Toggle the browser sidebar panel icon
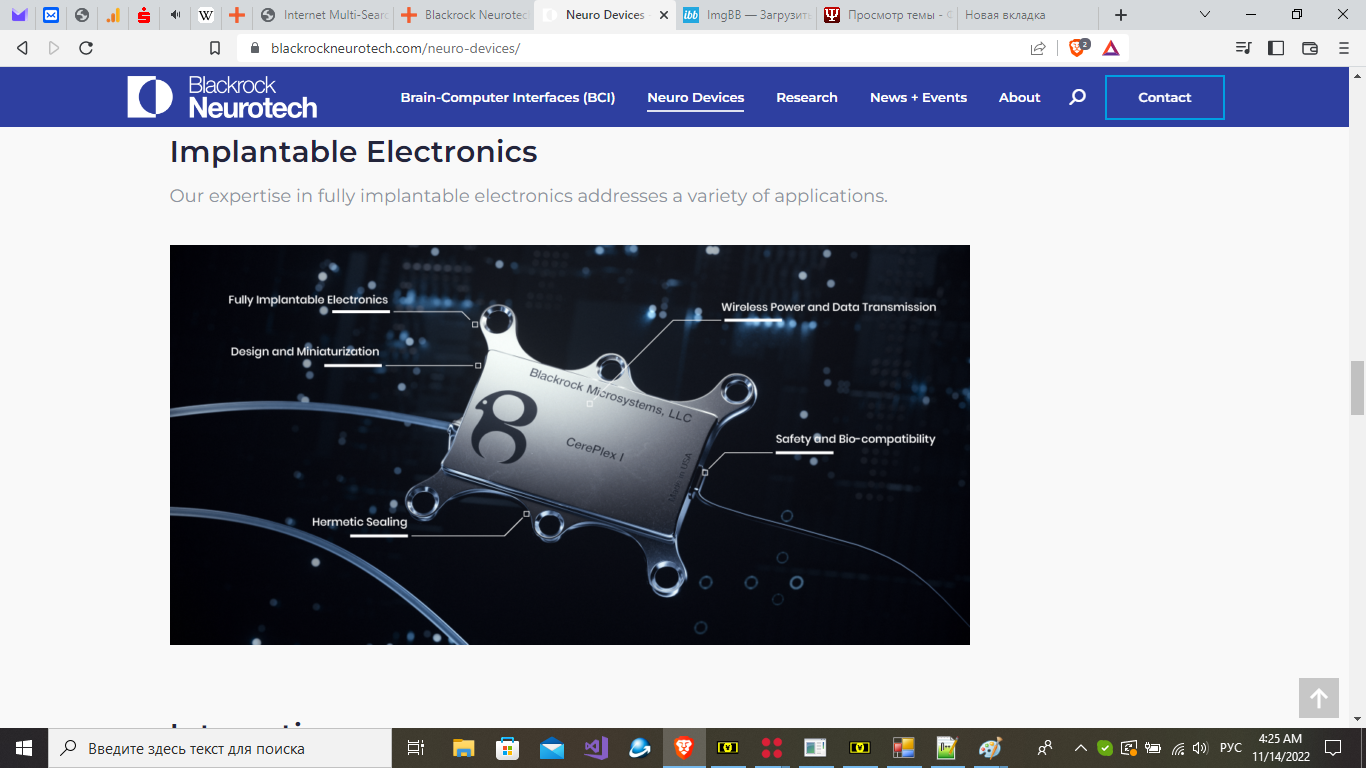Viewport: 1366px width, 768px height. point(1276,48)
